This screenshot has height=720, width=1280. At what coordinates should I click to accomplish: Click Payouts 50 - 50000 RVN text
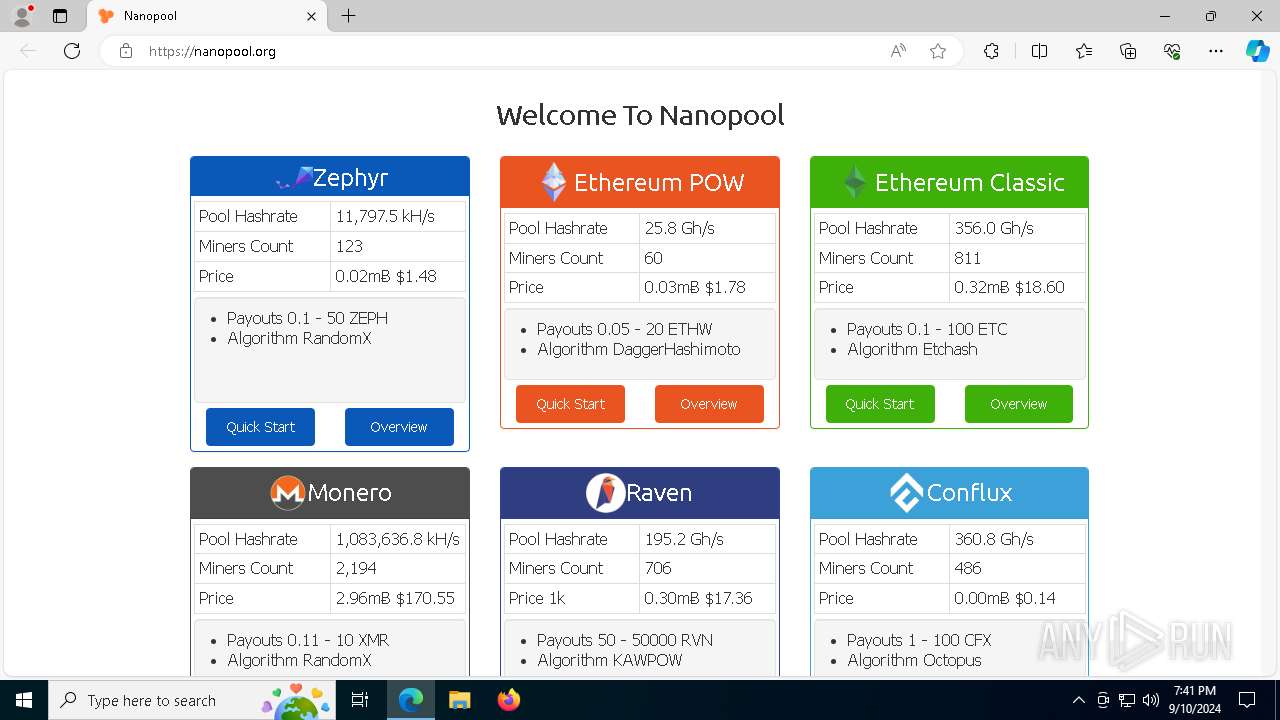[x=625, y=640]
